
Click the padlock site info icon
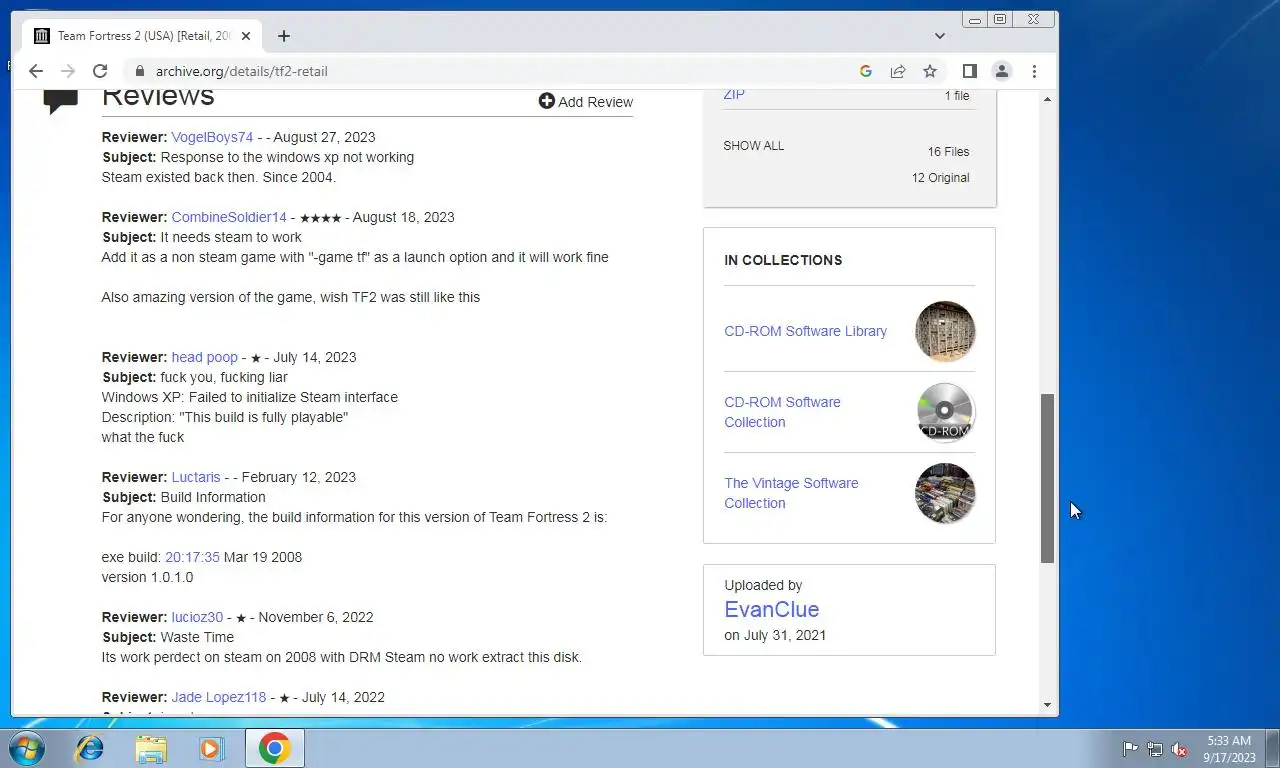[x=139, y=71]
